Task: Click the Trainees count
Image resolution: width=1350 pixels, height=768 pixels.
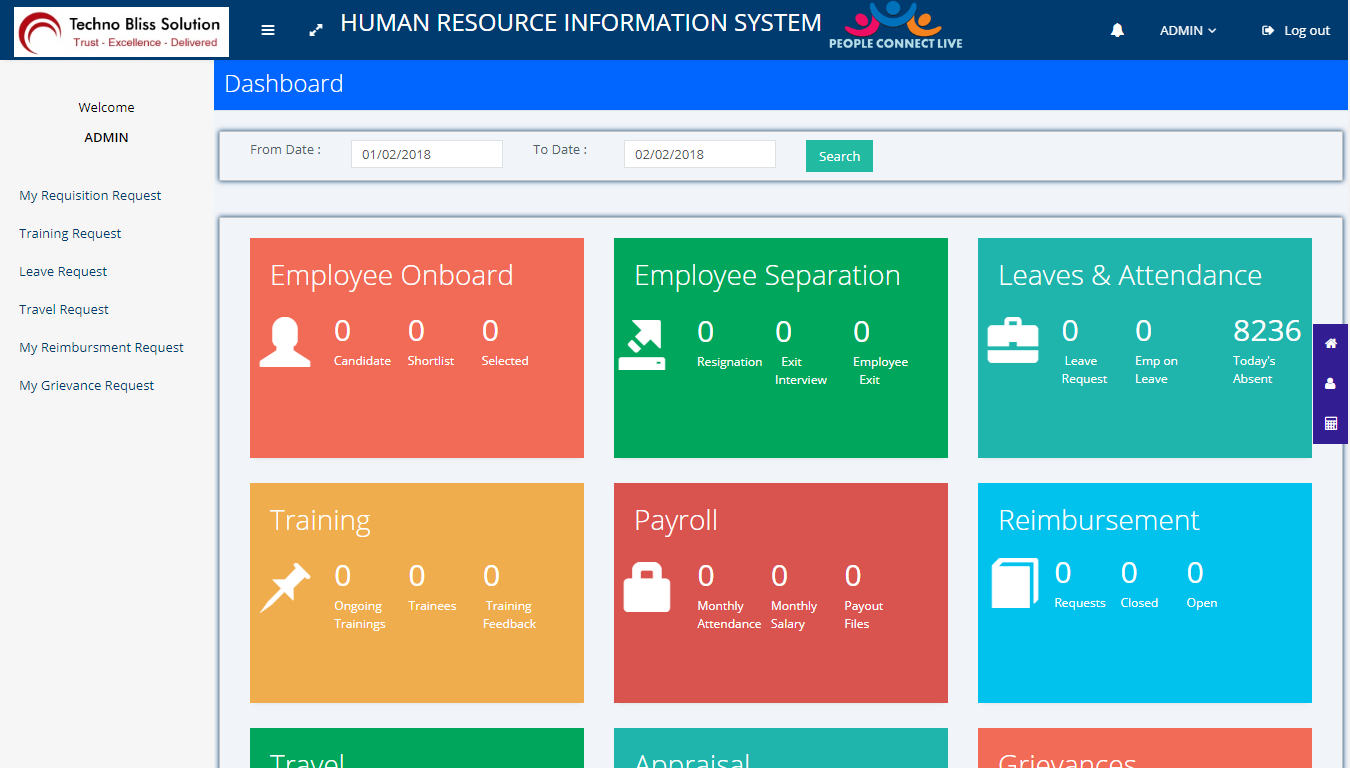Action: click(x=417, y=576)
